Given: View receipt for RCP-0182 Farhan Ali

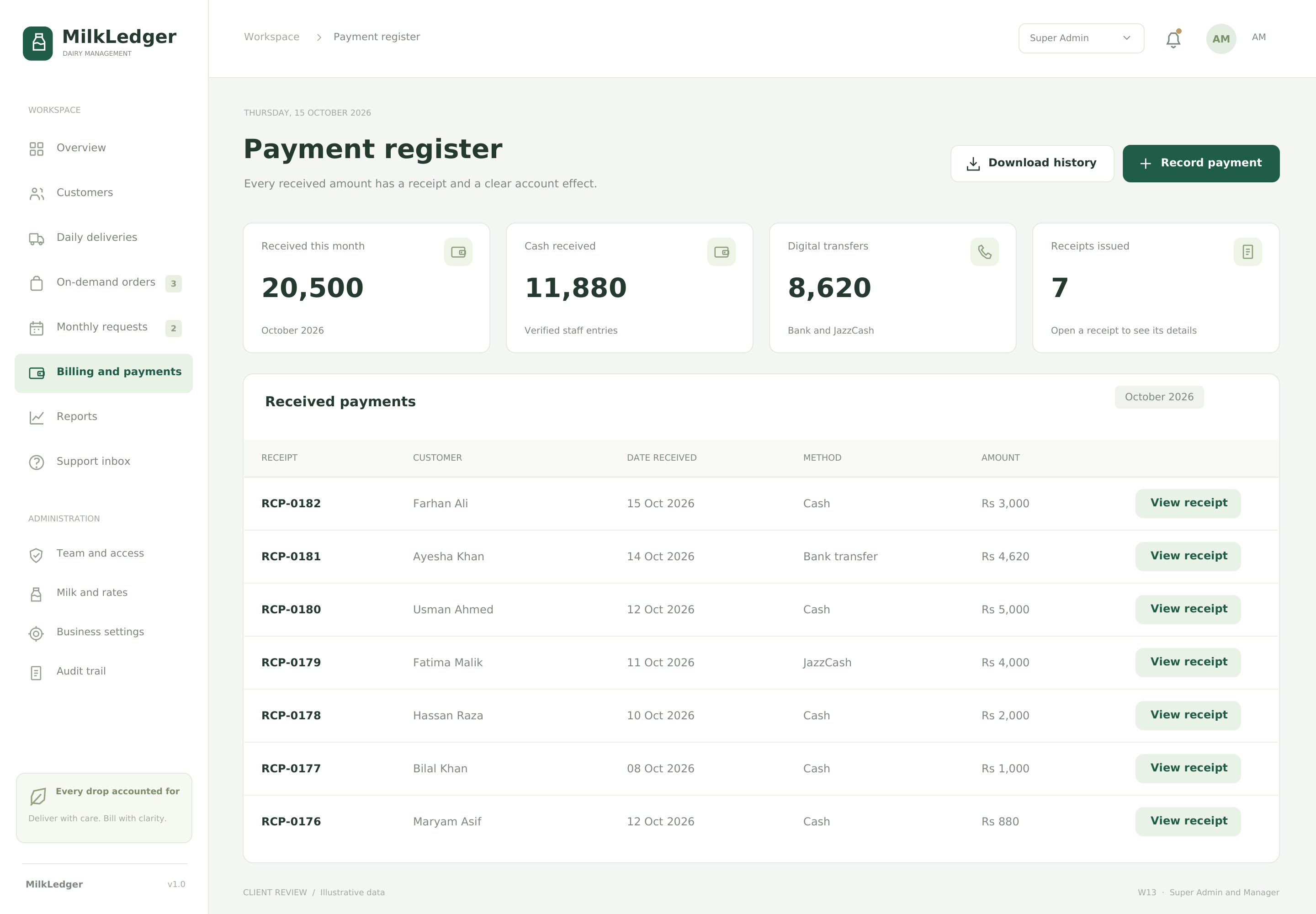Looking at the screenshot, I should [x=1189, y=504].
